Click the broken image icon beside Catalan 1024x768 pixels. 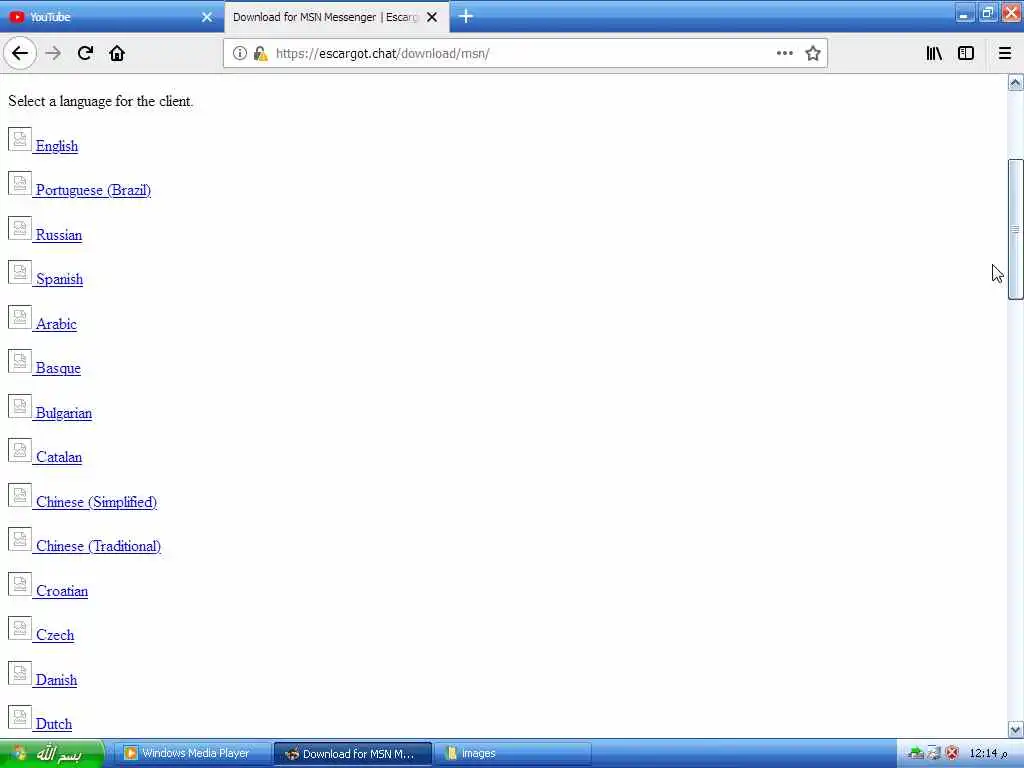coord(20,450)
